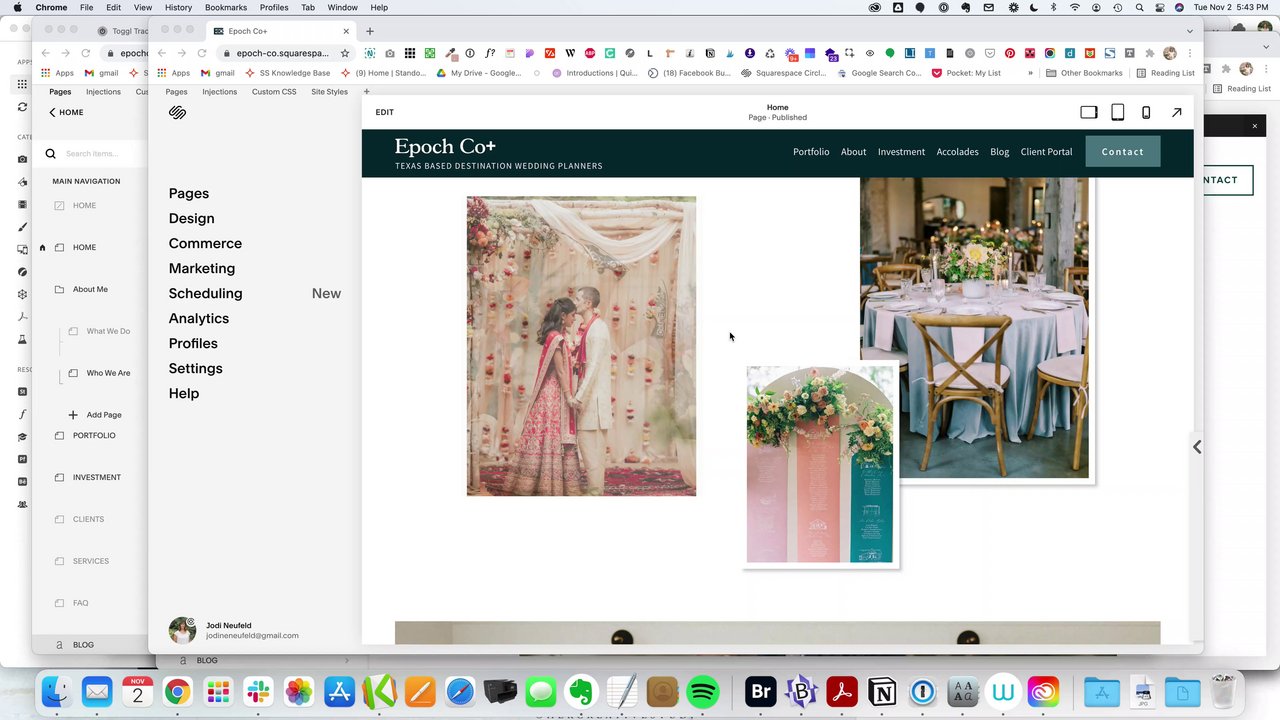Open Notion from the dock

[882, 692]
